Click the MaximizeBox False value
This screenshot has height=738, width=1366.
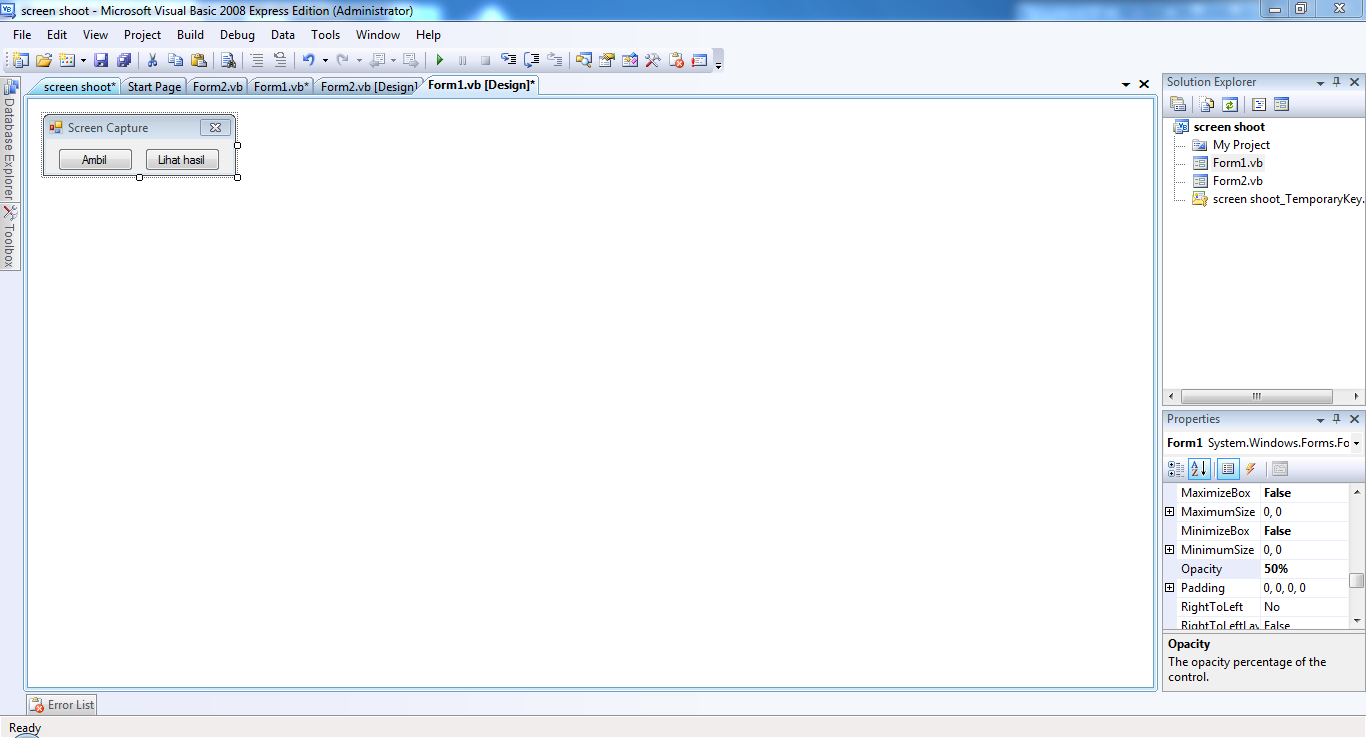coord(1305,493)
